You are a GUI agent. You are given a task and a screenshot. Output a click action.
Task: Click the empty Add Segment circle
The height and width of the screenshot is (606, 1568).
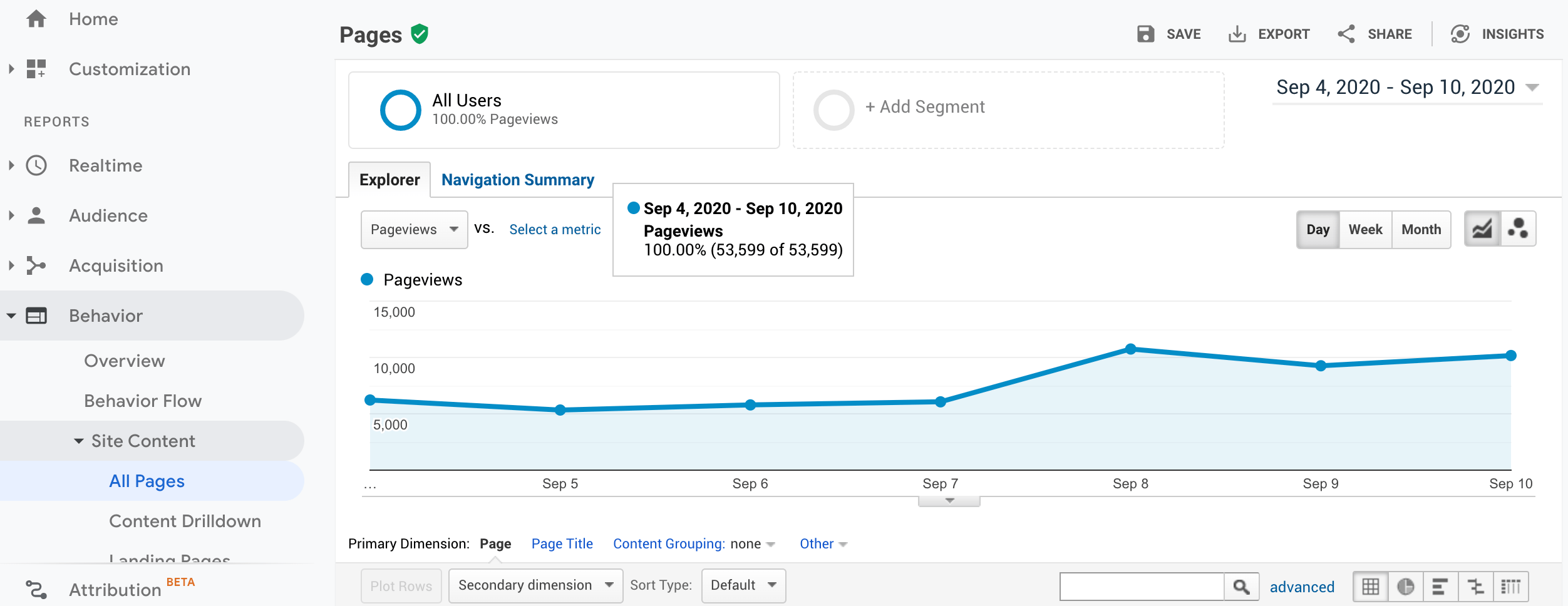(x=833, y=110)
